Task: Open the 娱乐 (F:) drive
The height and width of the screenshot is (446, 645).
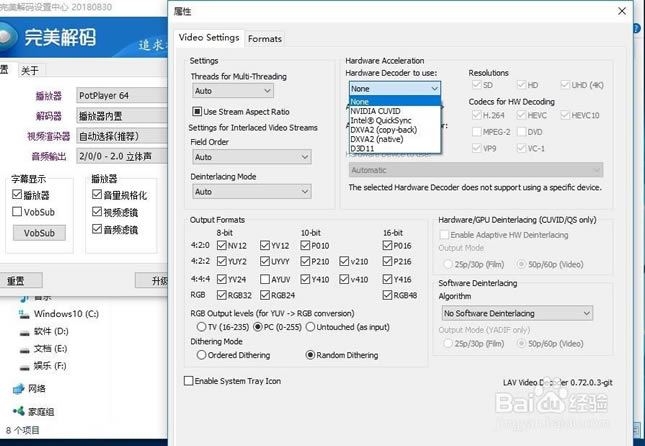Action: [25, 366]
